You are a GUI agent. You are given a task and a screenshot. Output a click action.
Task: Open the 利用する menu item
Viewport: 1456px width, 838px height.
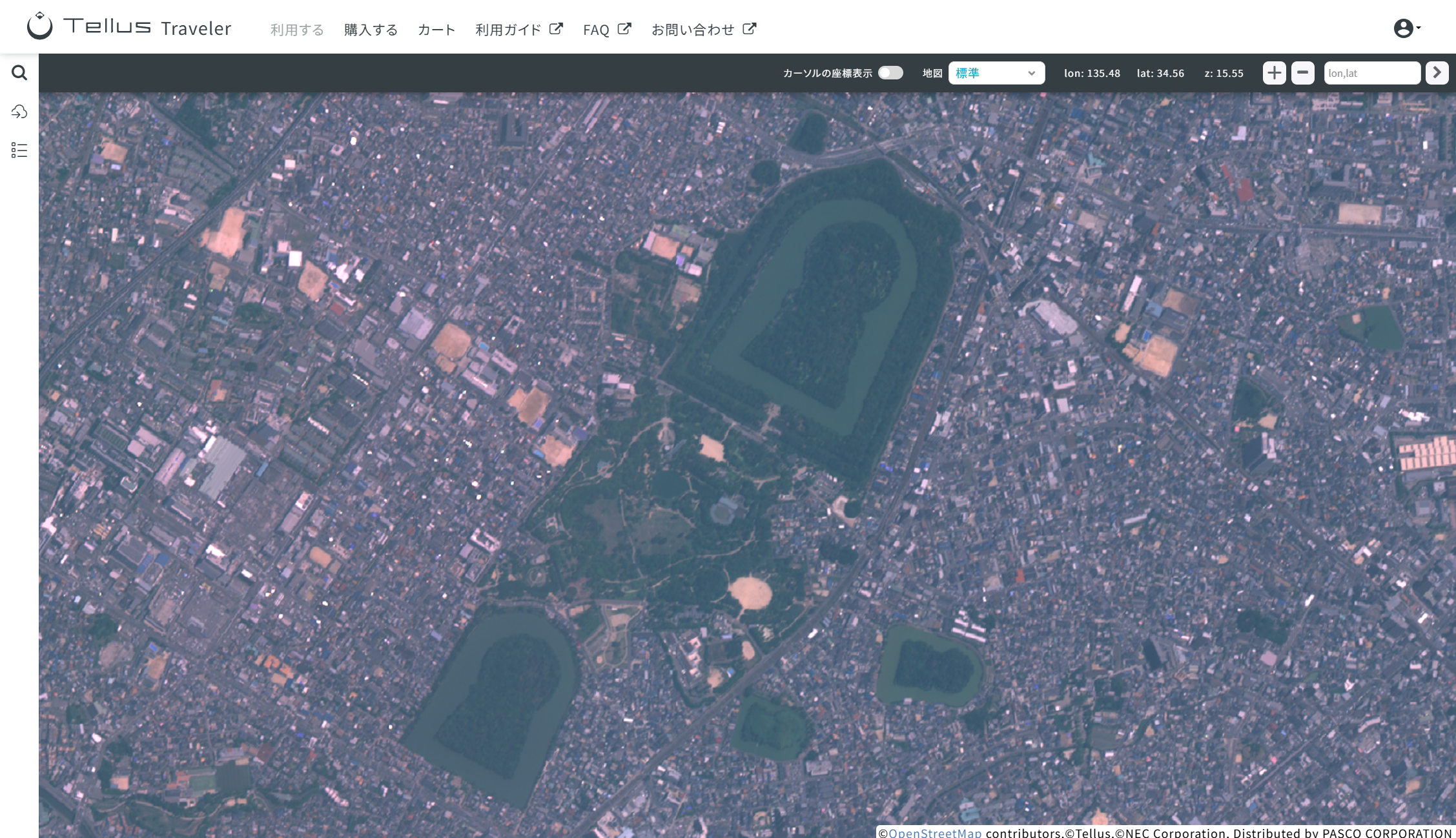point(297,30)
